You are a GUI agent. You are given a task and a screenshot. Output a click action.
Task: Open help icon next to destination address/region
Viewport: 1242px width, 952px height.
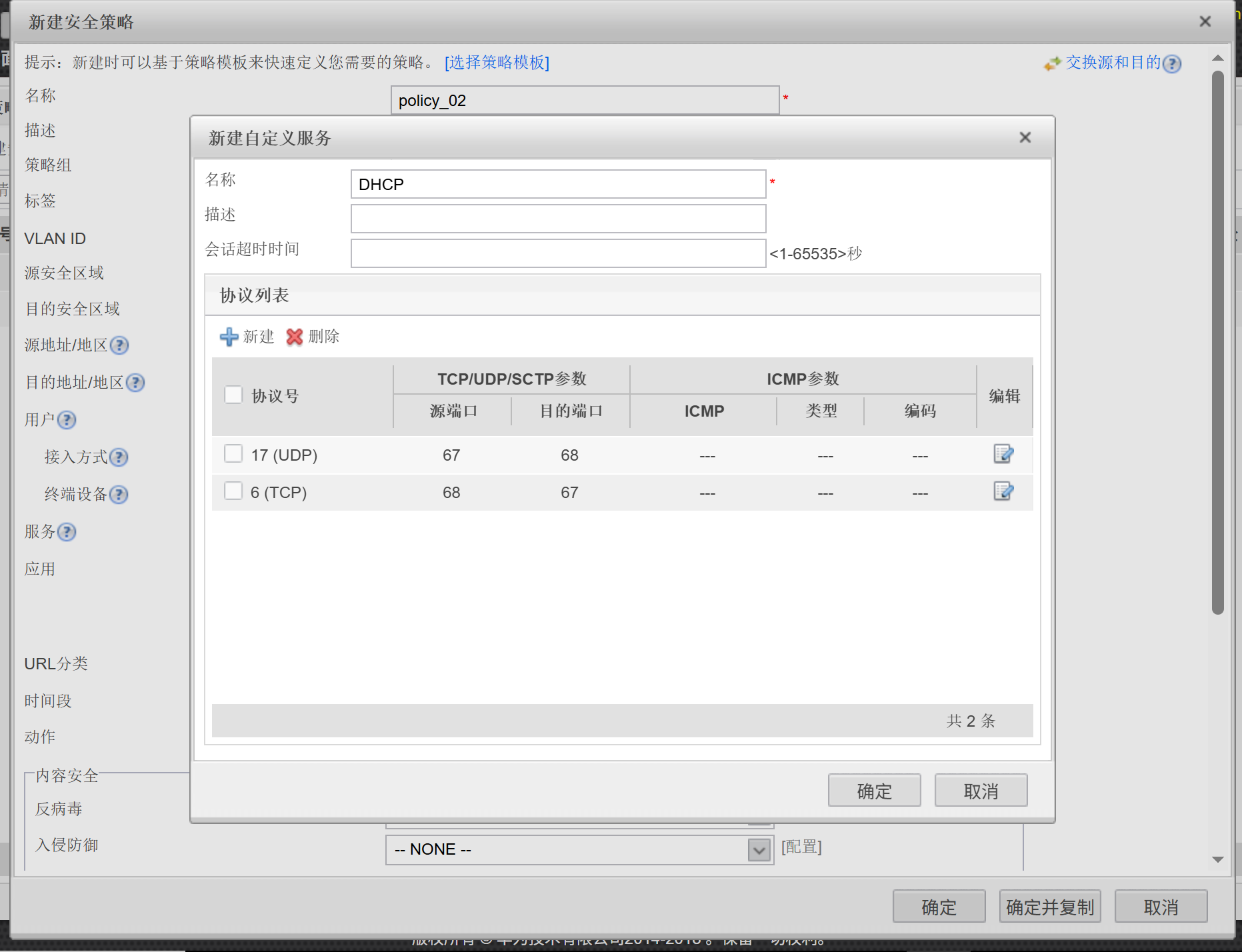coord(135,382)
